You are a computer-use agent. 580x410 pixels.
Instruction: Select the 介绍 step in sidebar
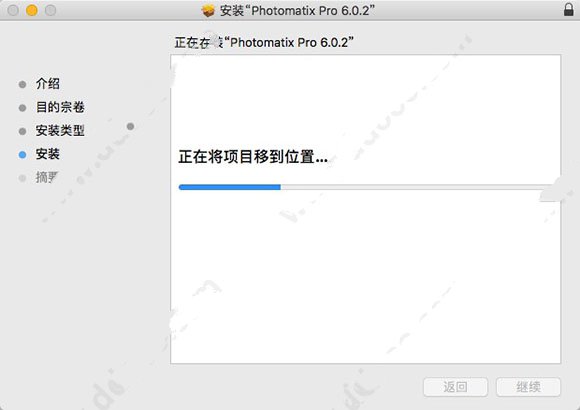(48, 84)
